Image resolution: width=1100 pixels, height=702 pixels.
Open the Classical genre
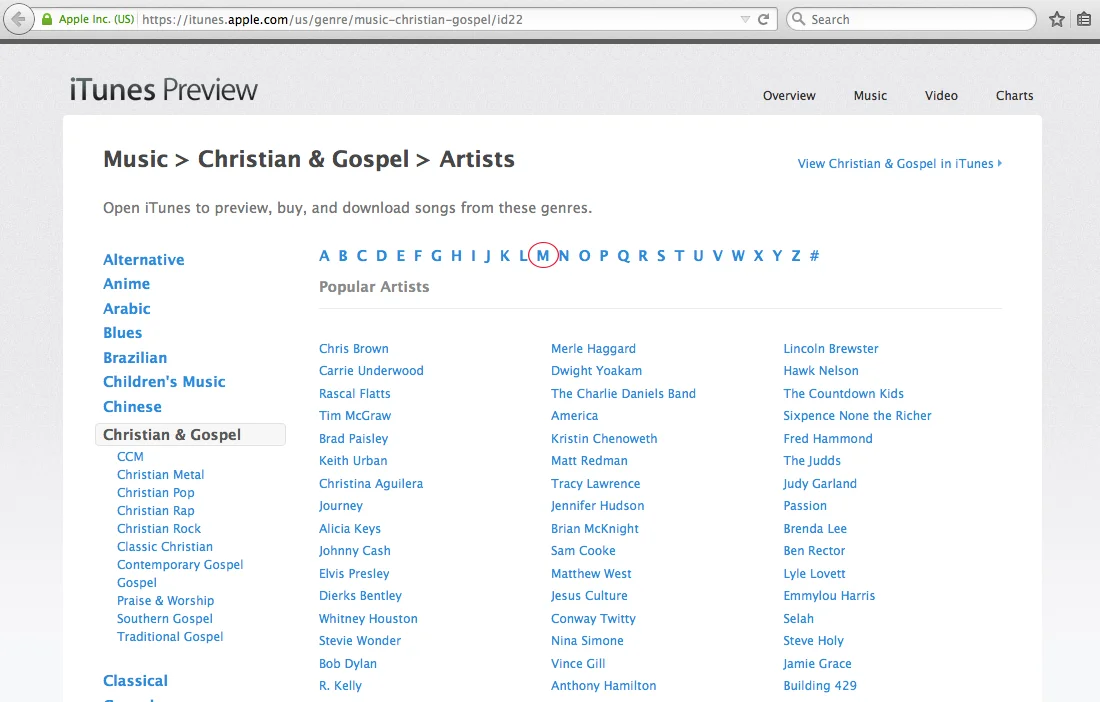point(135,681)
